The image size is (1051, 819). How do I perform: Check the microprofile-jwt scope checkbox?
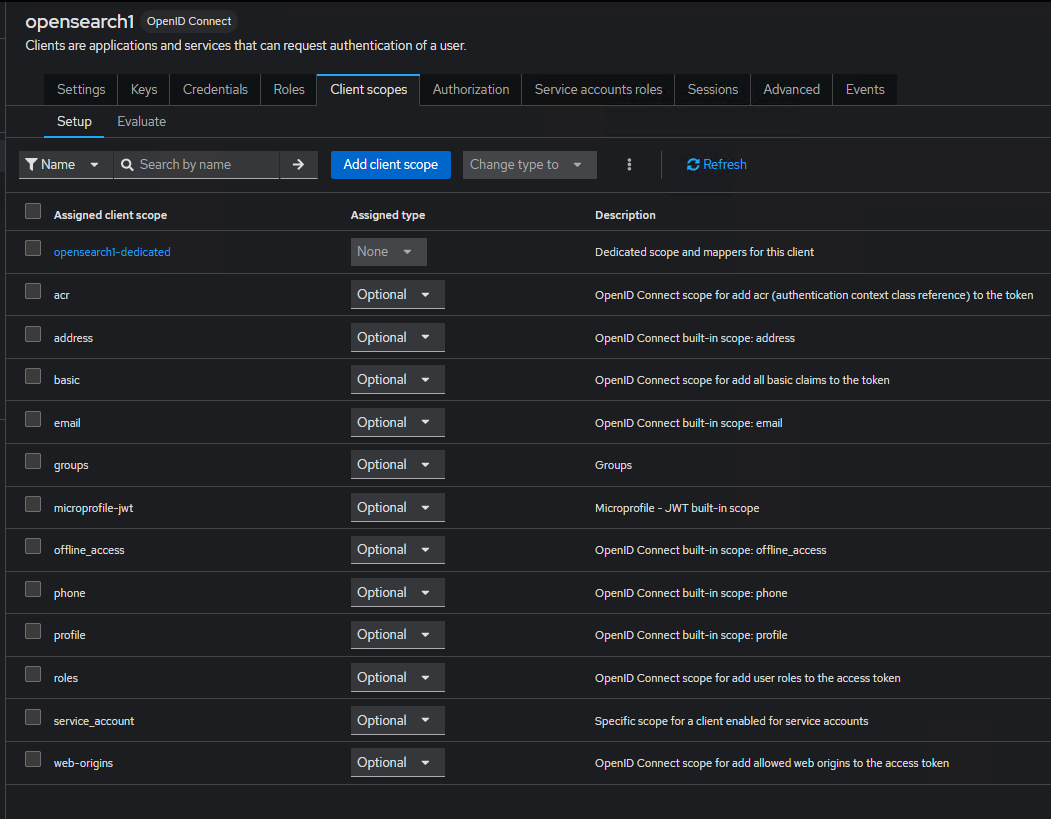[x=33, y=504]
